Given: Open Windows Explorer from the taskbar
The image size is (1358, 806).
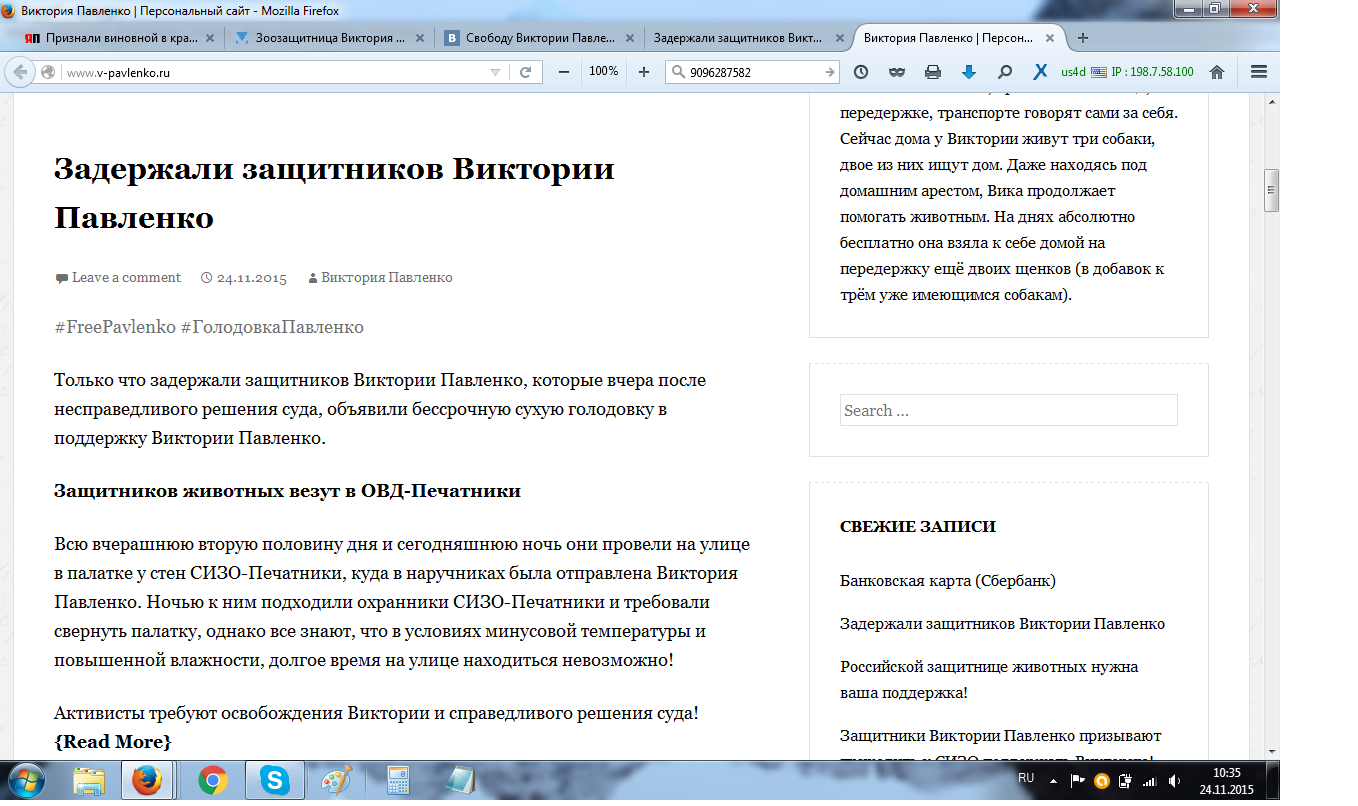Looking at the screenshot, I should [x=89, y=781].
